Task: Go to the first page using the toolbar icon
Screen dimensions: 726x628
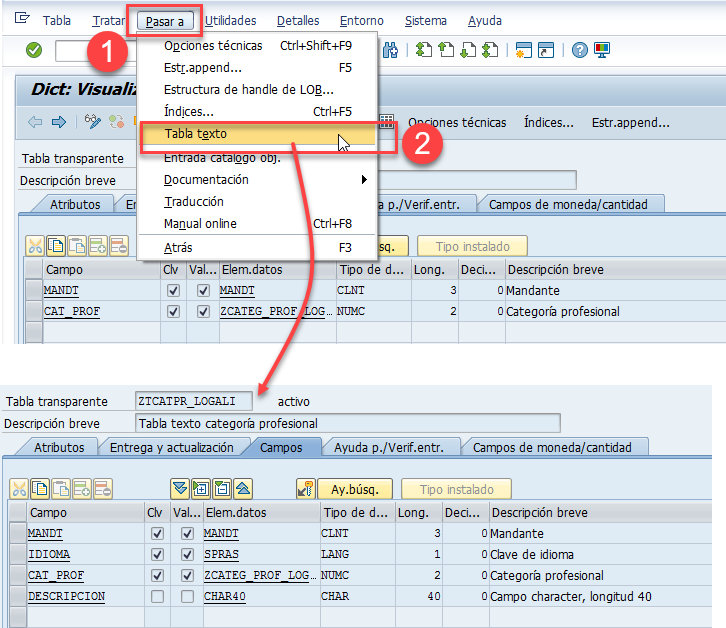Action: (x=424, y=50)
